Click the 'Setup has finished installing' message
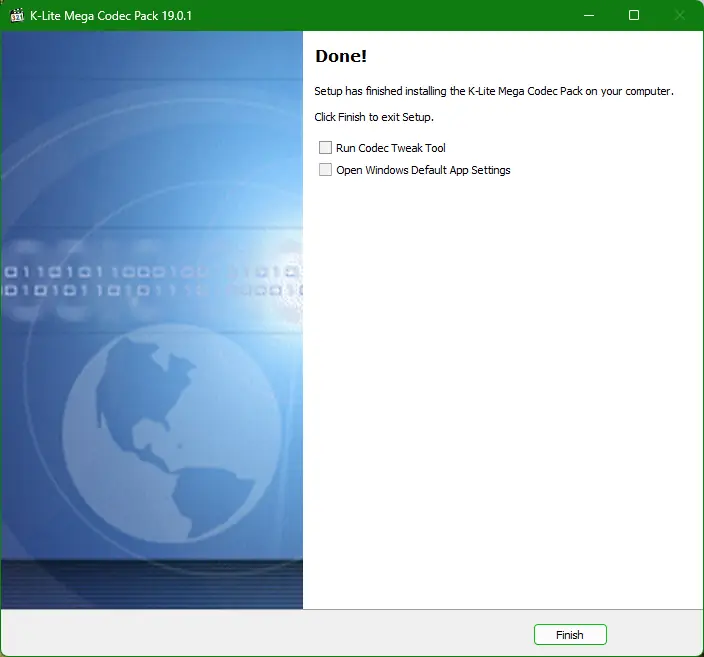This screenshot has height=657, width=704. (x=494, y=91)
